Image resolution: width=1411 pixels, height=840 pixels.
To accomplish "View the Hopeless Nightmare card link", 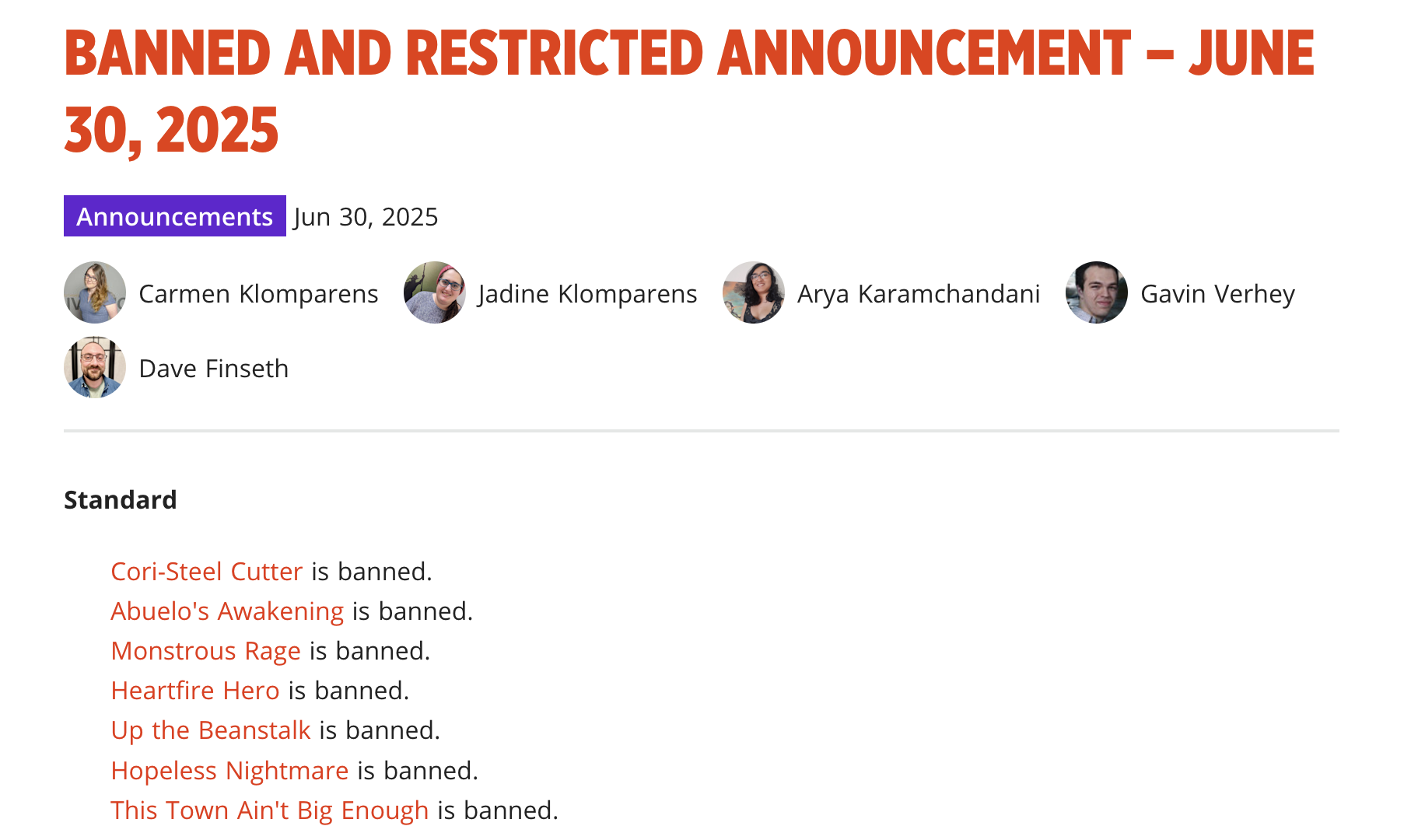I will pyautogui.click(x=229, y=771).
